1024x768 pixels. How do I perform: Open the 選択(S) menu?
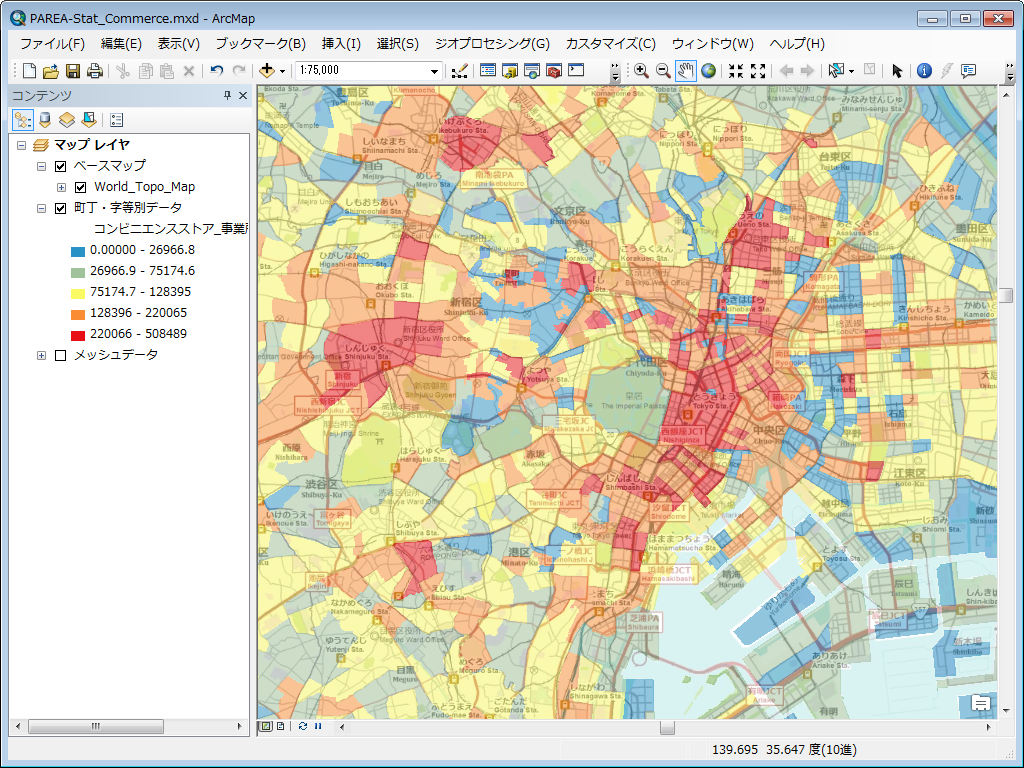pyautogui.click(x=397, y=44)
